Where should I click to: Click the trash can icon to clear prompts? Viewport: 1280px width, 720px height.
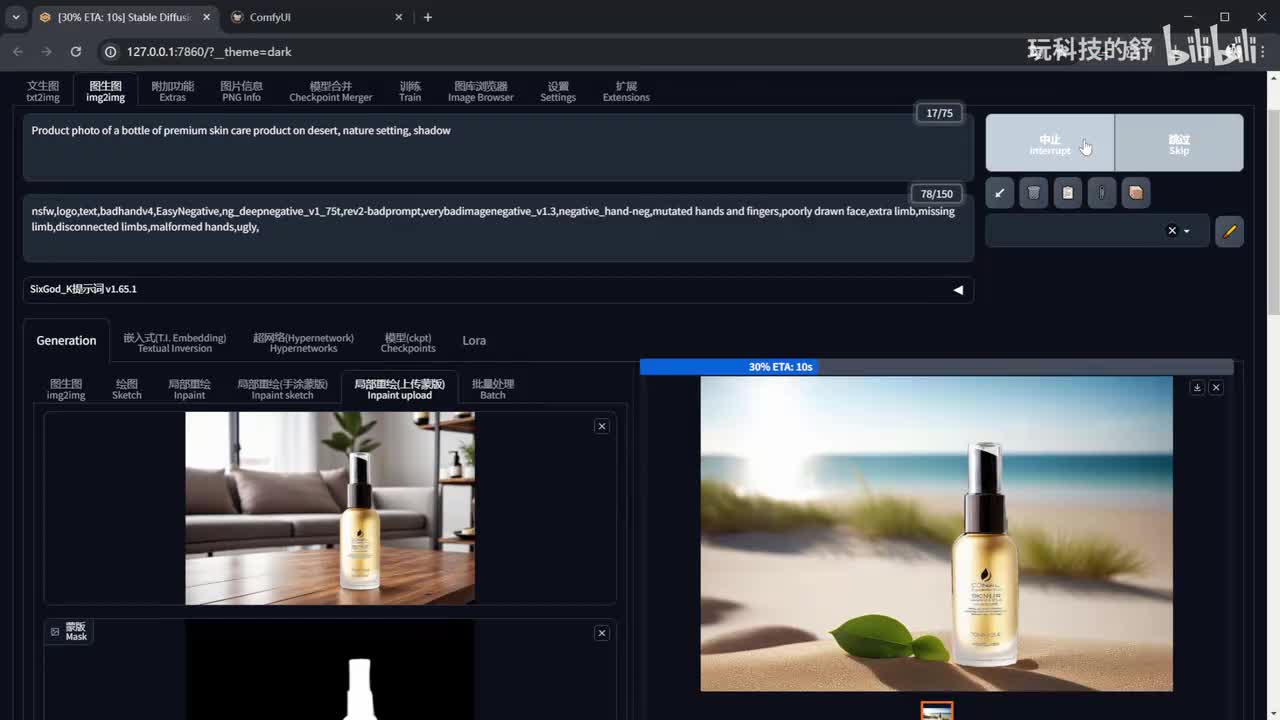click(x=1034, y=193)
